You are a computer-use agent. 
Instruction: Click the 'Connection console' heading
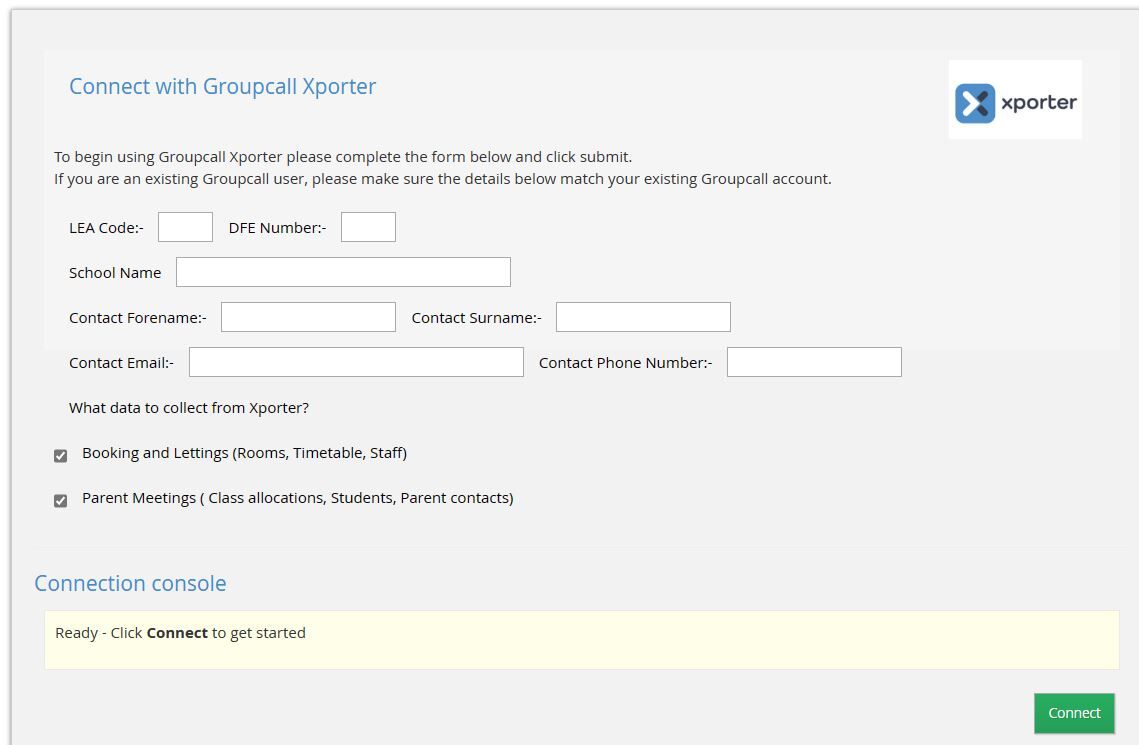point(130,583)
